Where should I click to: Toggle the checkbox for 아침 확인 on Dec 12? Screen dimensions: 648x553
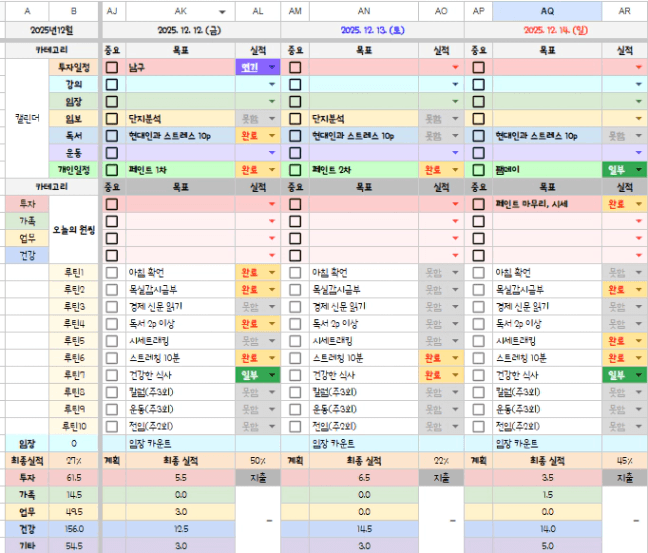coord(112,272)
